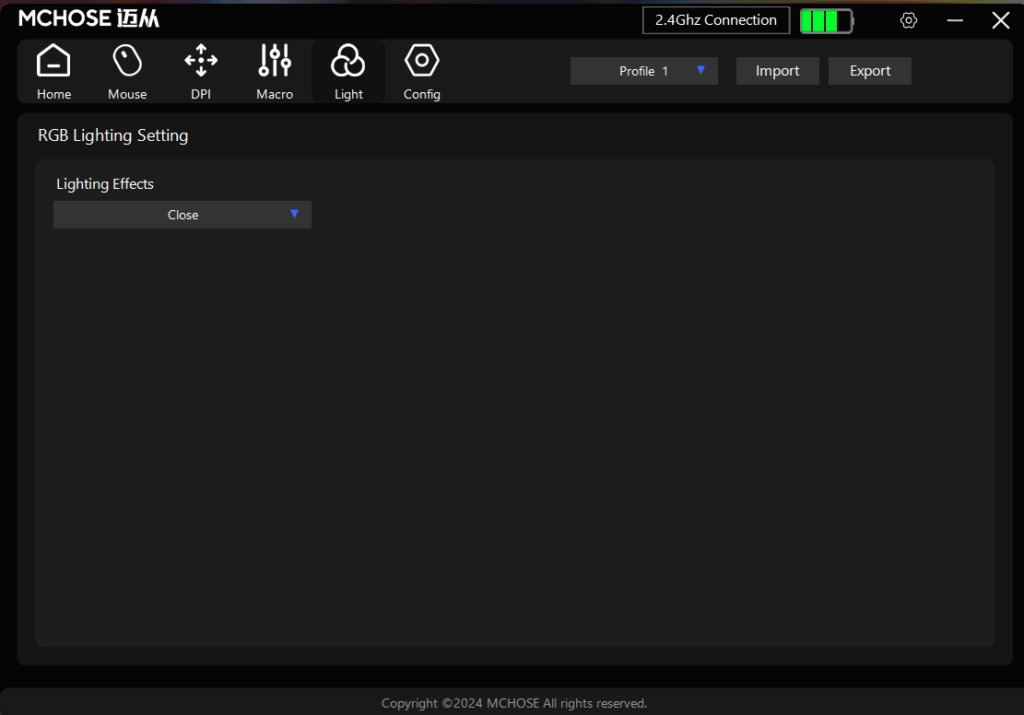Open the Profile 1 dropdown
Viewport: 1024px width, 715px height.
point(643,71)
